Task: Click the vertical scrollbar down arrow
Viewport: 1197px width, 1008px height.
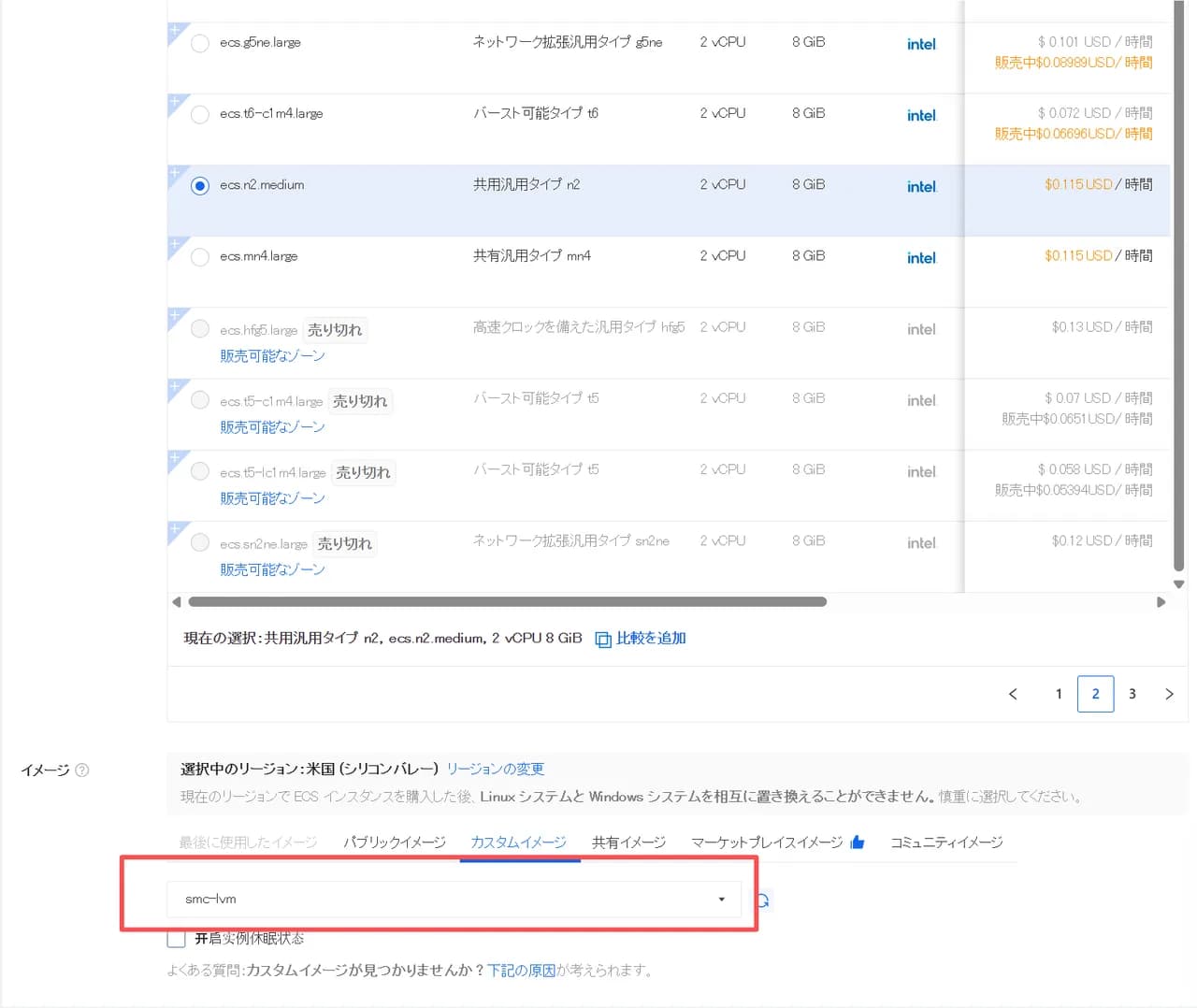Action: pos(1179,584)
